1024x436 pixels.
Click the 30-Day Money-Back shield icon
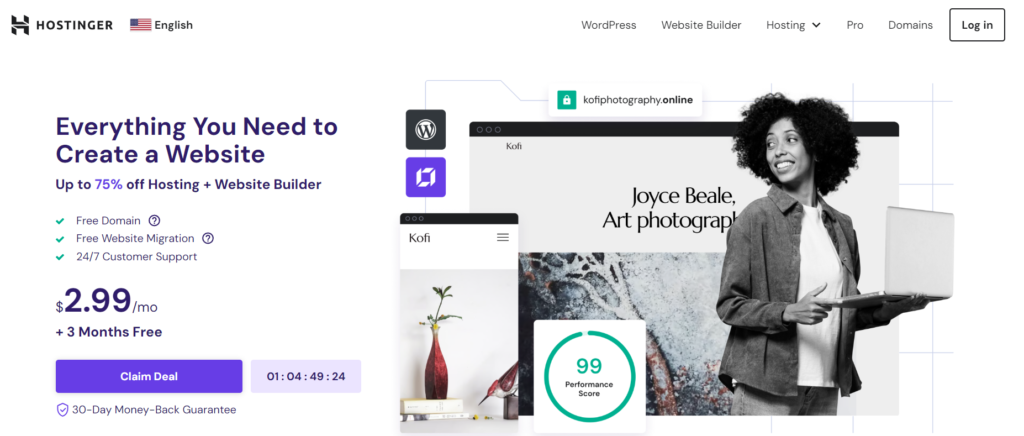click(x=62, y=410)
